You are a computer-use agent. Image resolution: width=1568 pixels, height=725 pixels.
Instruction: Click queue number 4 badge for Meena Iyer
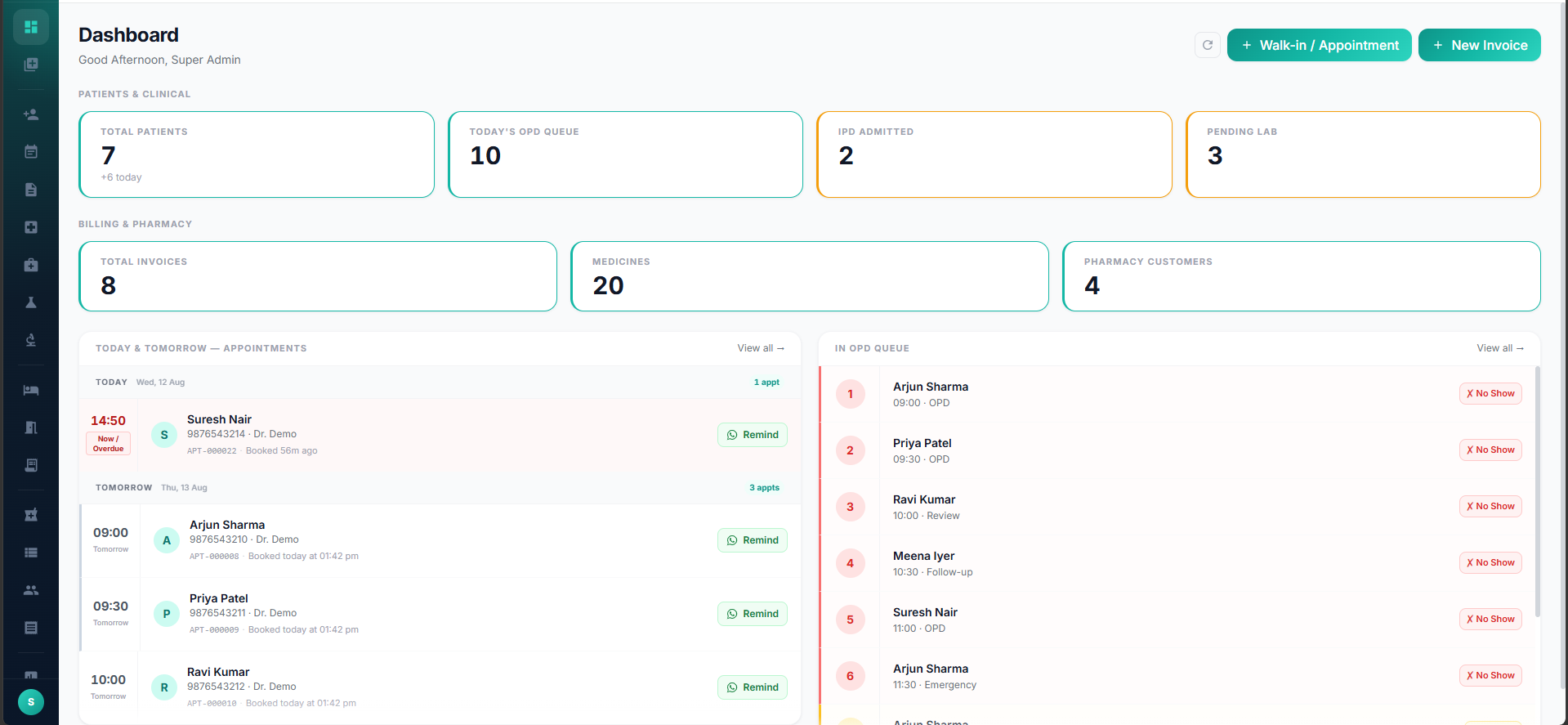[850, 563]
